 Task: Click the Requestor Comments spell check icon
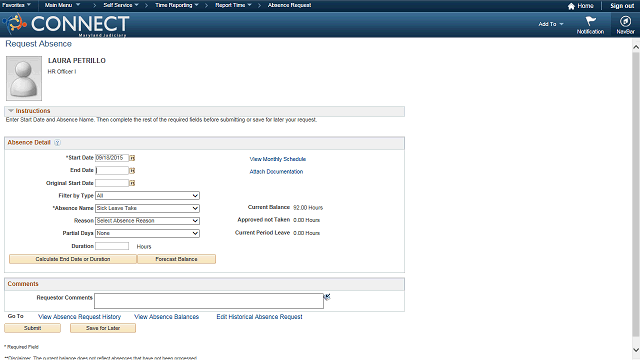click(327, 297)
